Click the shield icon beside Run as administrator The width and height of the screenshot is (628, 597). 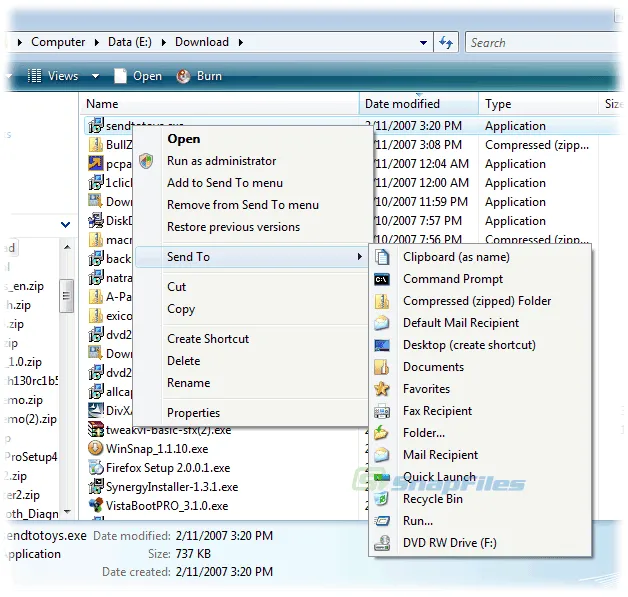(146, 161)
